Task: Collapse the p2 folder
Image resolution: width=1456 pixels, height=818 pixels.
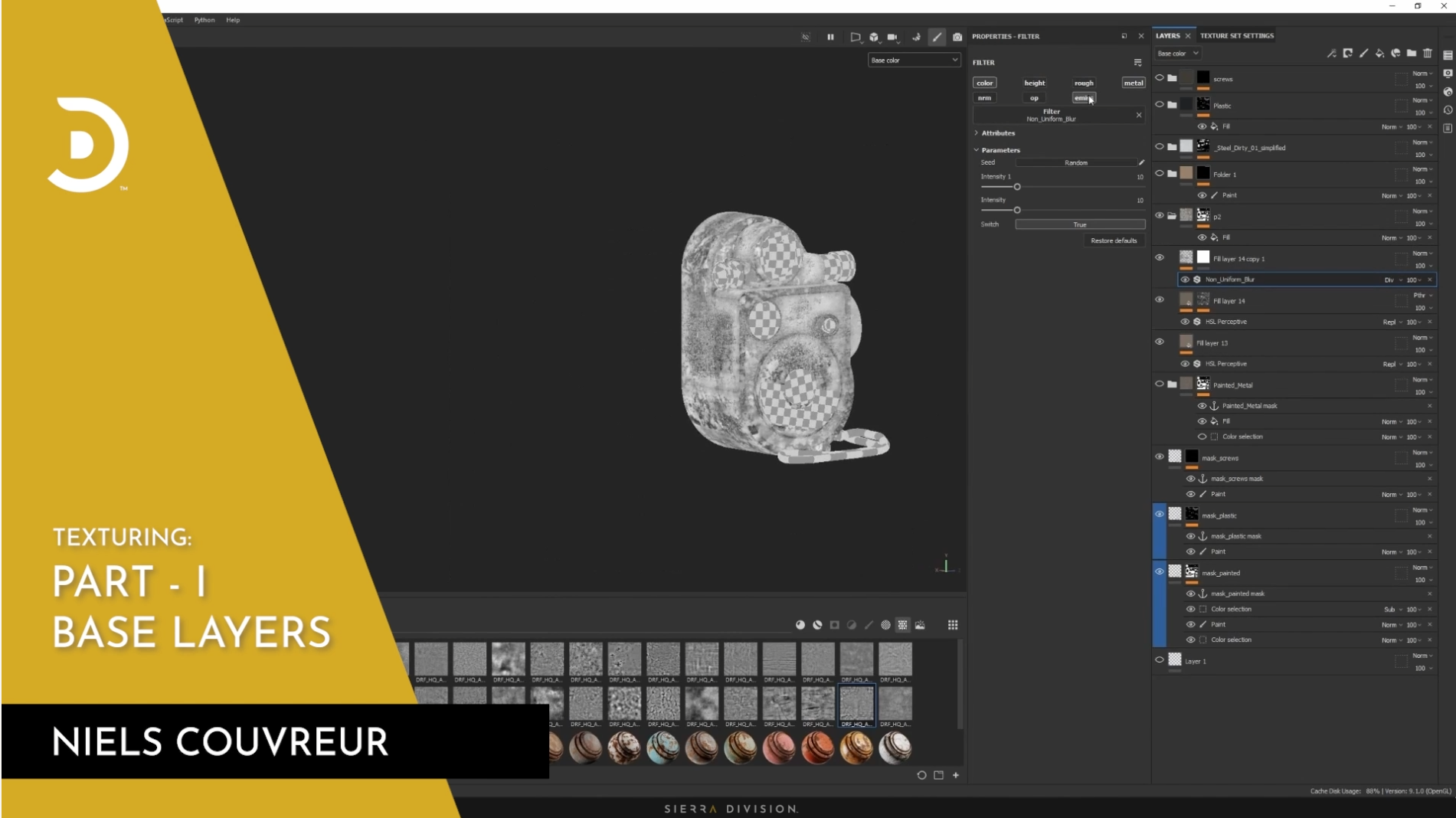Action: (x=1172, y=216)
